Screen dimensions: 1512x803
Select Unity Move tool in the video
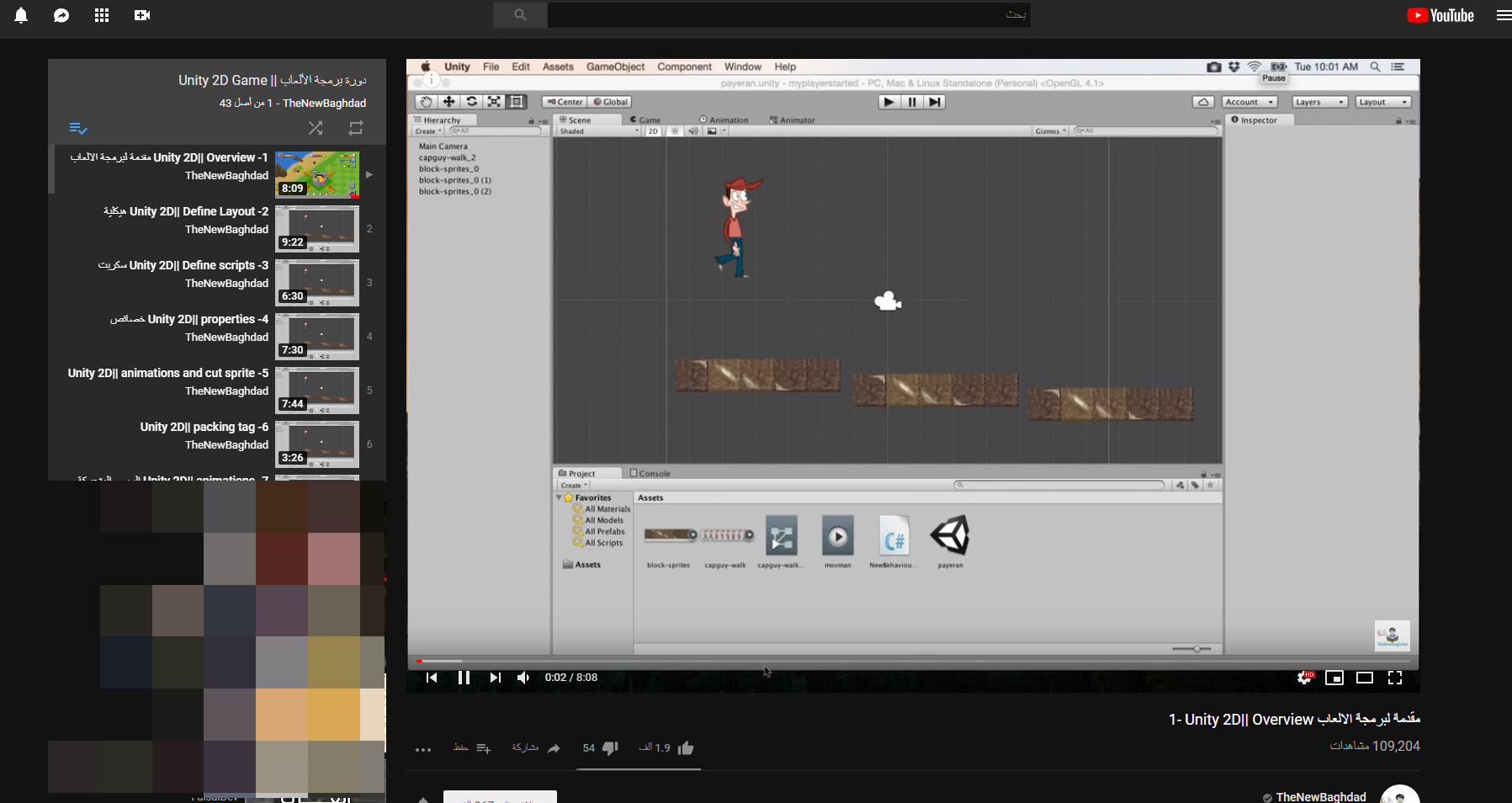click(x=449, y=102)
